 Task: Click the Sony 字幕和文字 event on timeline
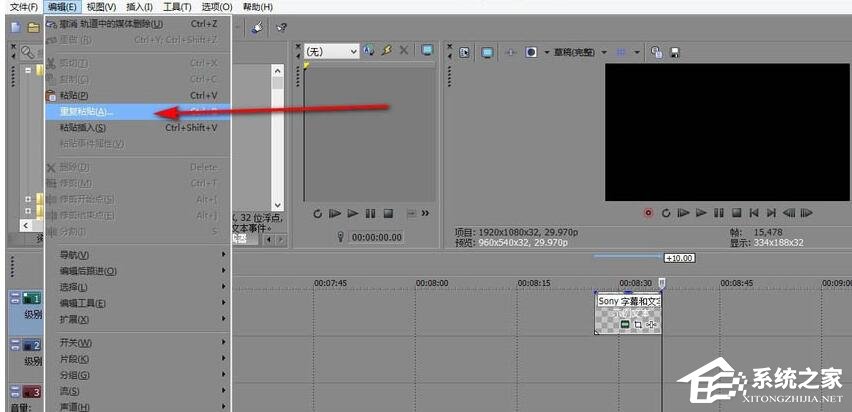(629, 313)
